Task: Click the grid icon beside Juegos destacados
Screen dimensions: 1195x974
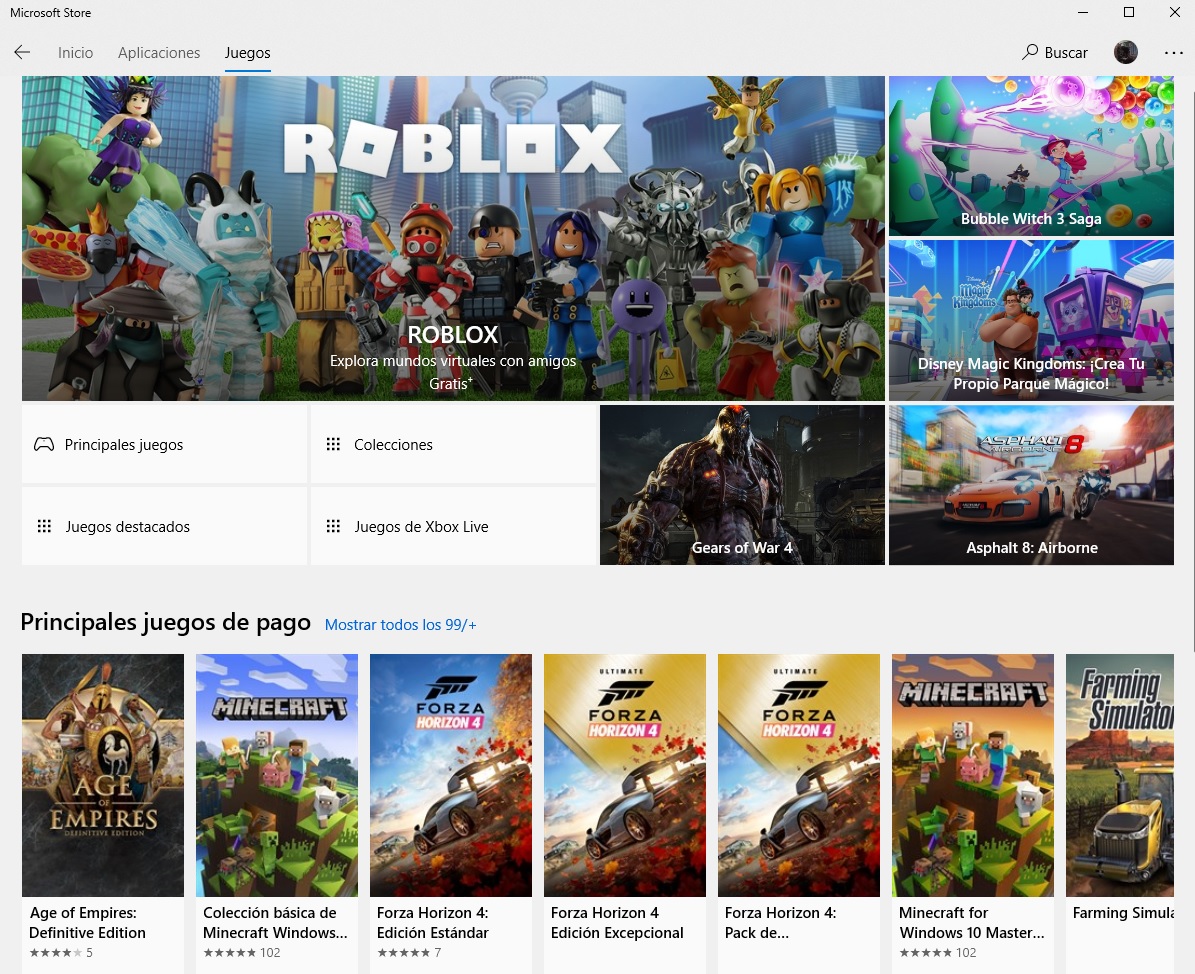Action: click(x=44, y=526)
